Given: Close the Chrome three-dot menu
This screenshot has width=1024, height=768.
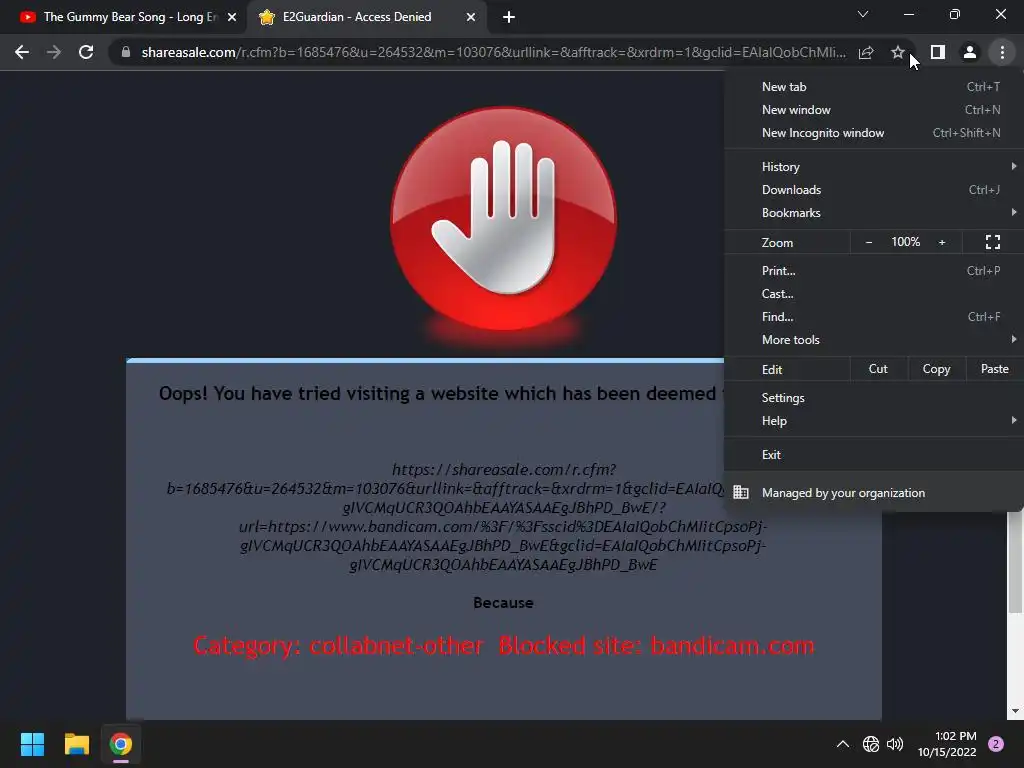Looking at the screenshot, I should click(1002, 52).
